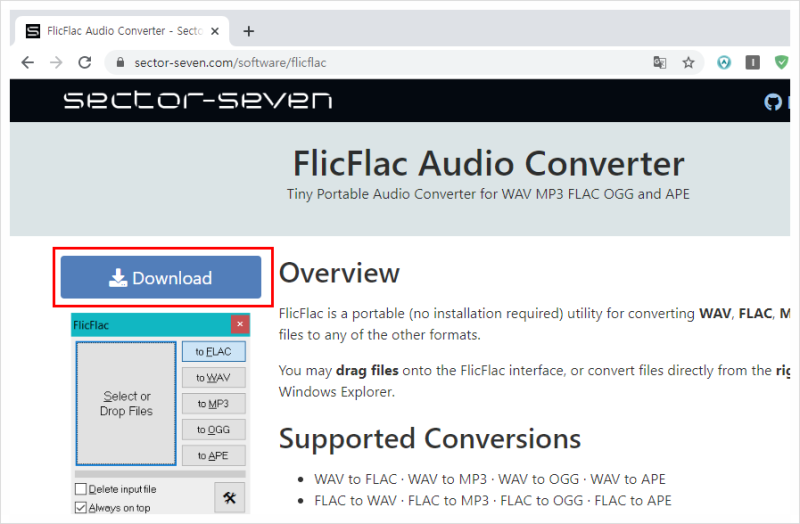
Task: Click the GitHub icon in the site header
Action: coord(772,102)
